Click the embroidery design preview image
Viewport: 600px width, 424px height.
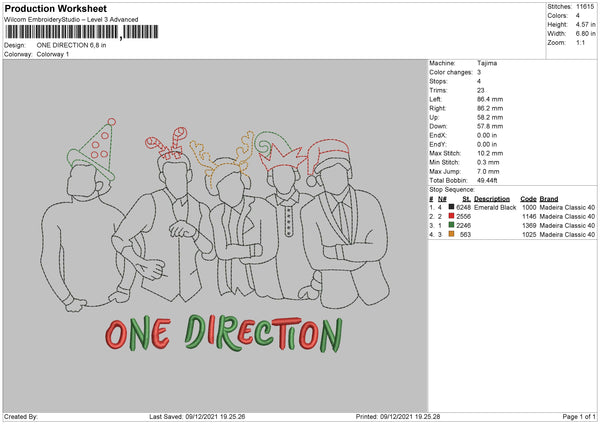coord(215,236)
